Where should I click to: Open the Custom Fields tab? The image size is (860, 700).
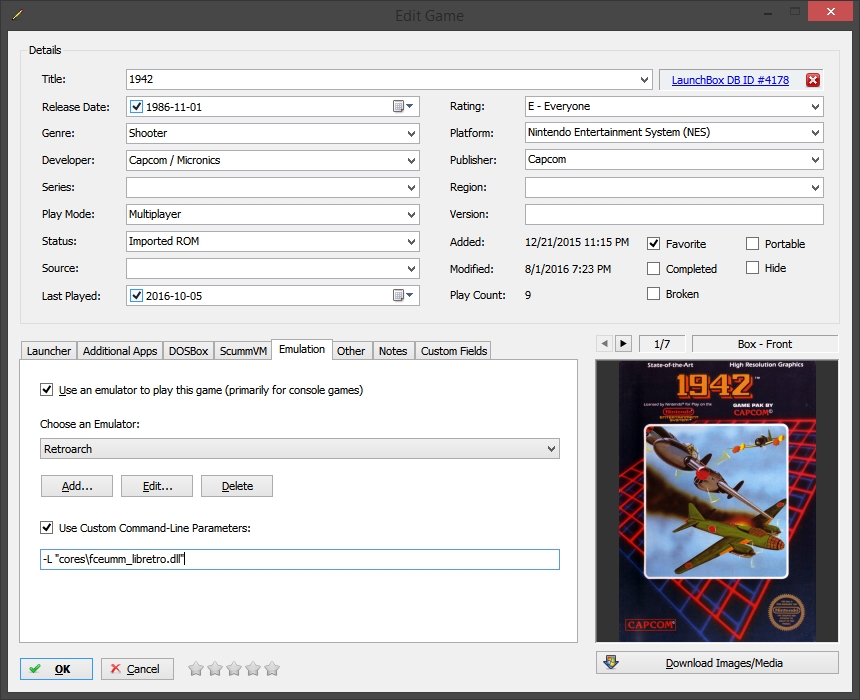(453, 351)
